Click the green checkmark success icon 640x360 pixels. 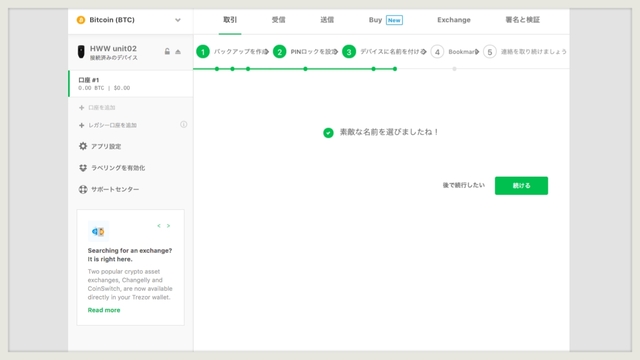click(328, 133)
